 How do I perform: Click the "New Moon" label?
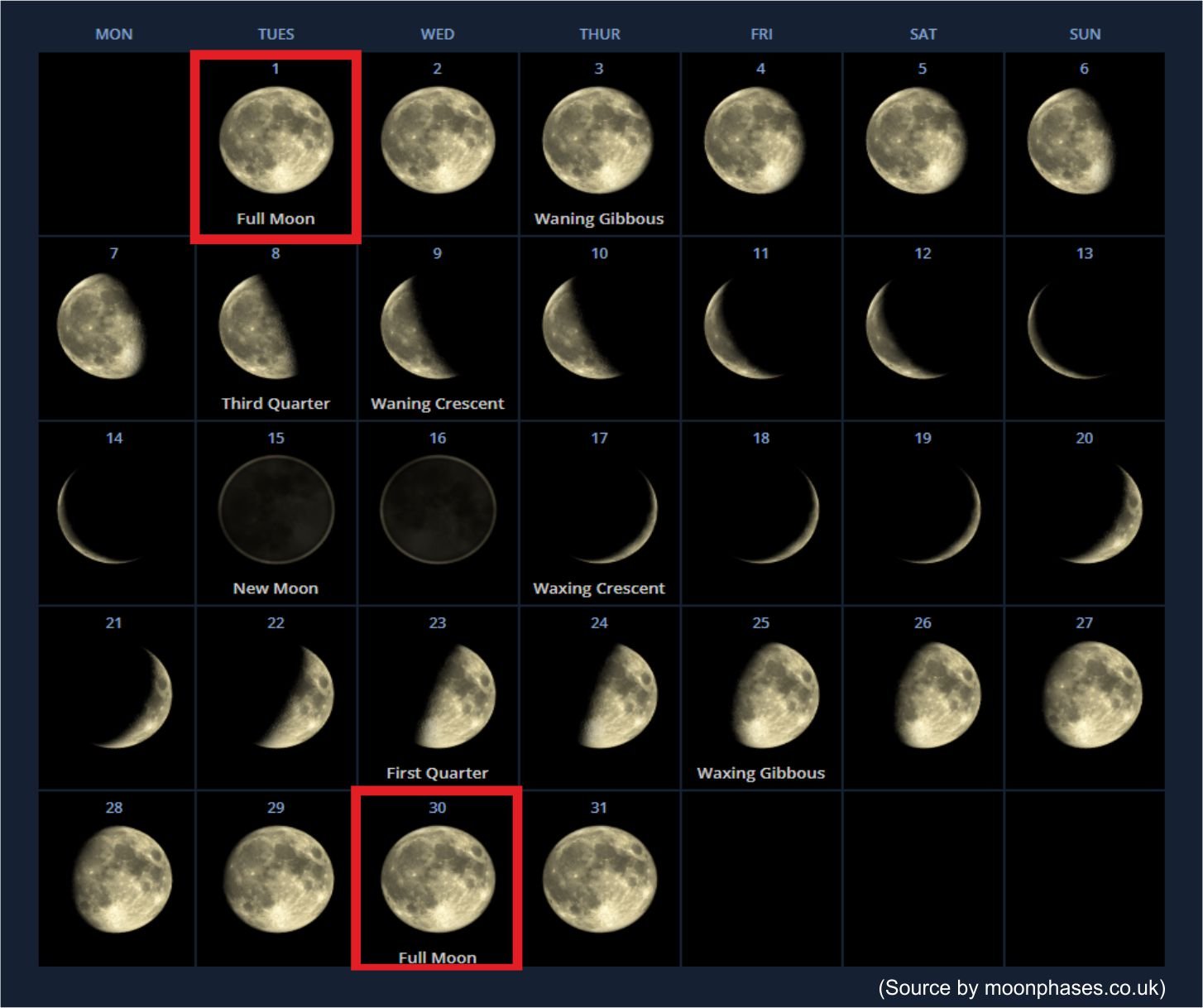276,588
